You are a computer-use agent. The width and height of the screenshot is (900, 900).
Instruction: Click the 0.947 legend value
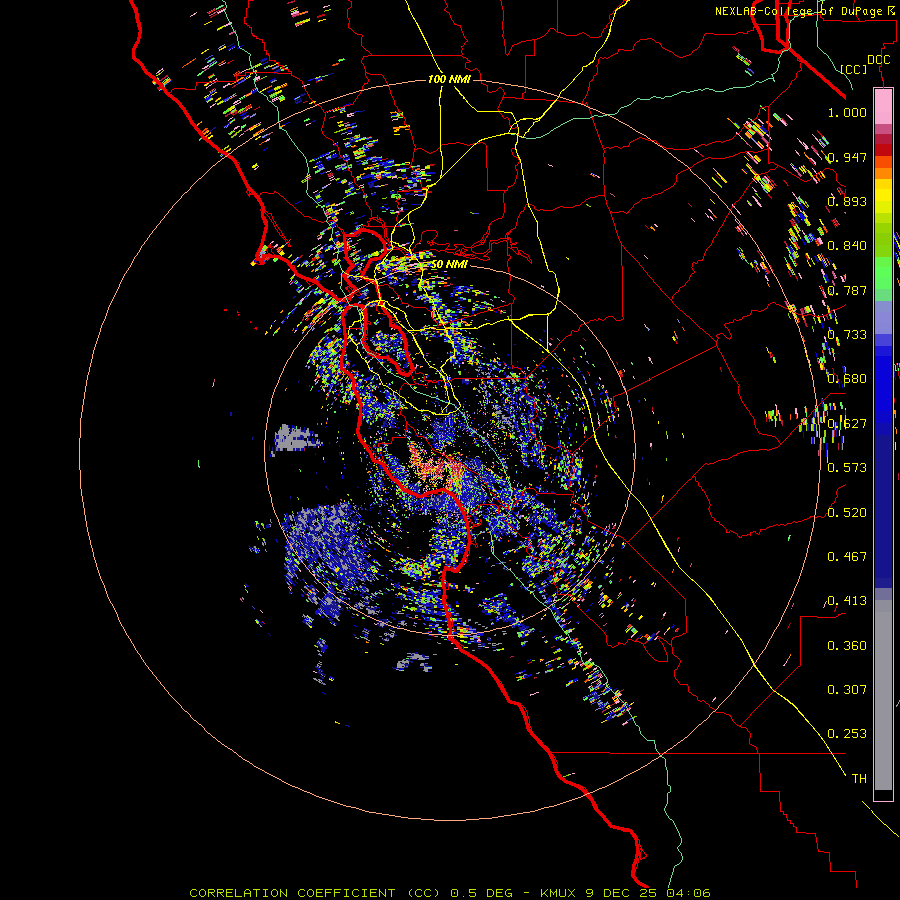[x=847, y=157]
